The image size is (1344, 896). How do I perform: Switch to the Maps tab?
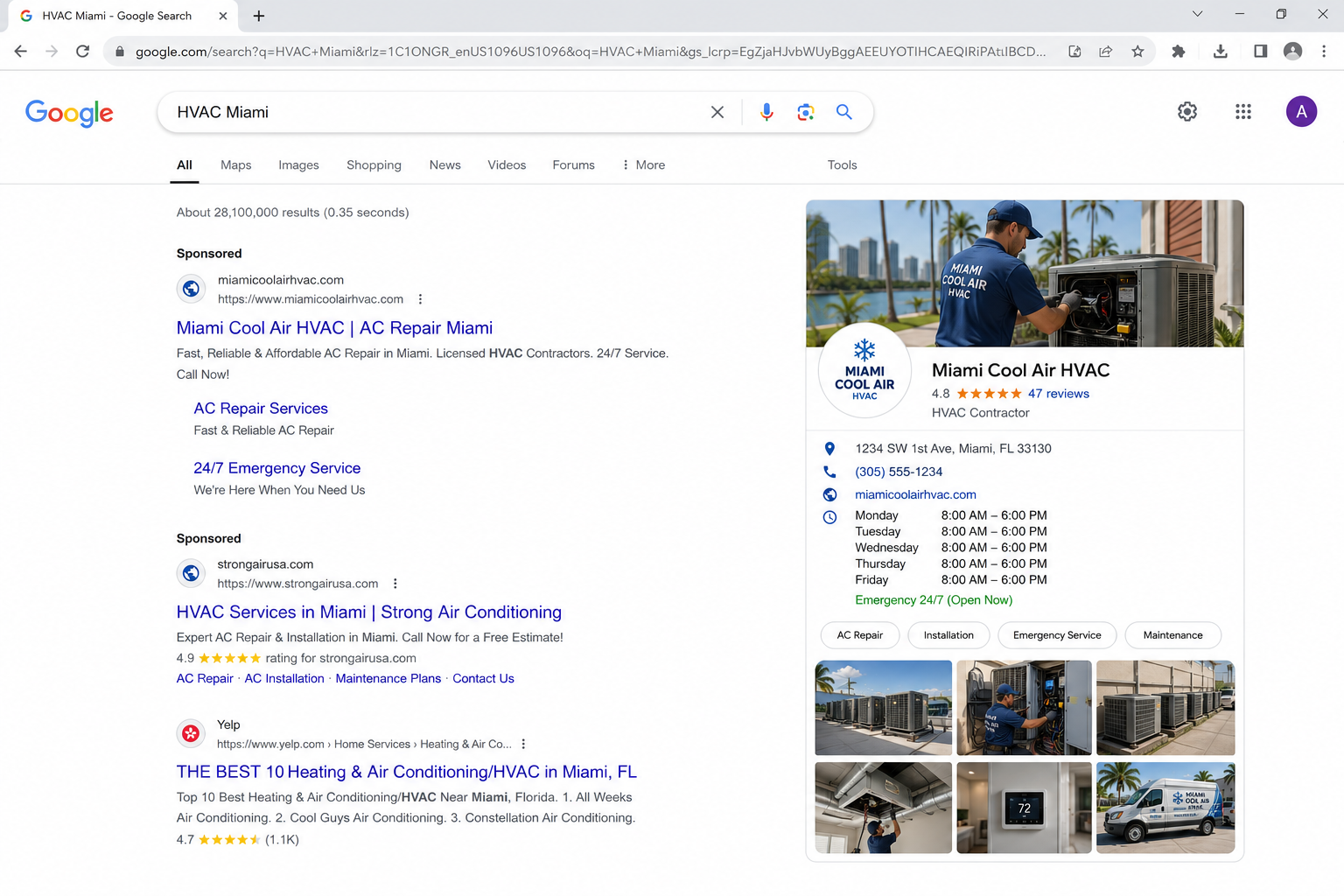[x=236, y=164]
